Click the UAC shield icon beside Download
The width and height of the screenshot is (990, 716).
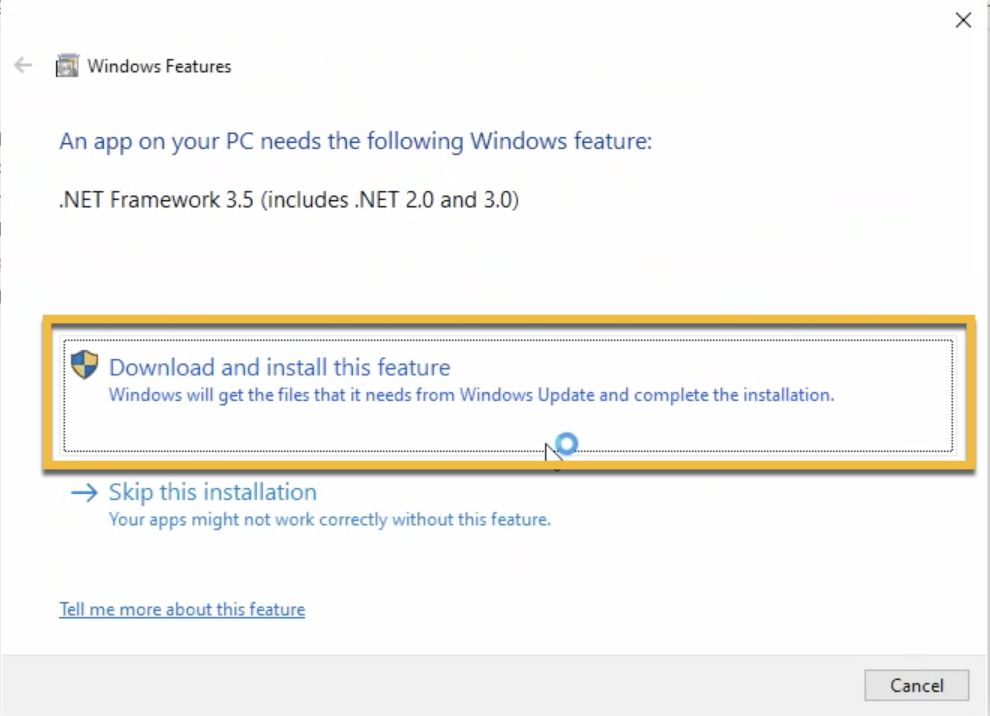point(85,365)
